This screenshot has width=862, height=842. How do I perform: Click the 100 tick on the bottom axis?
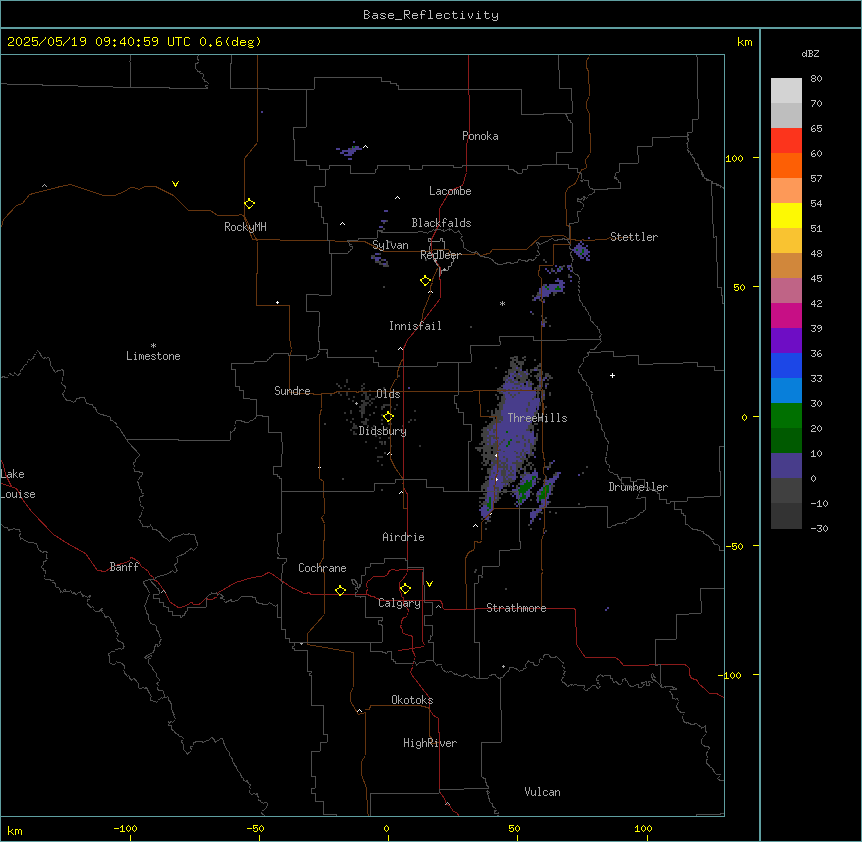pos(643,829)
